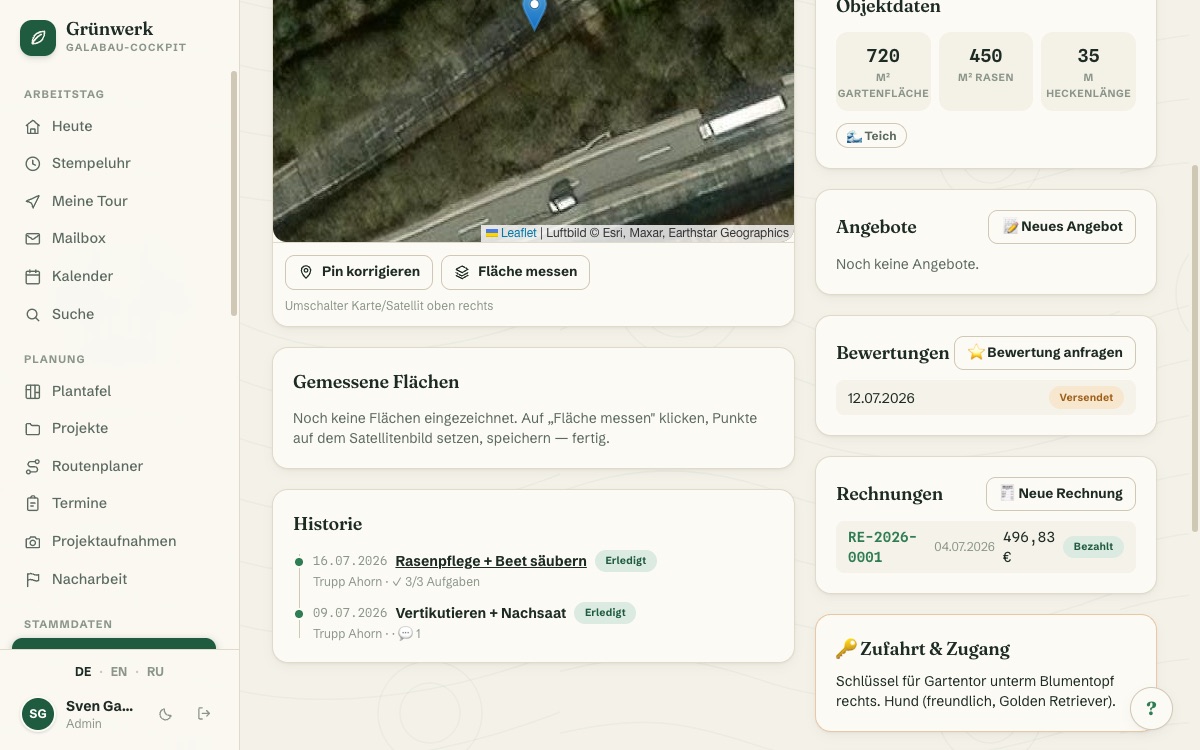The image size is (1200, 750).
Task: Click the Projektaufnahmen camera icon
Action: point(33,541)
